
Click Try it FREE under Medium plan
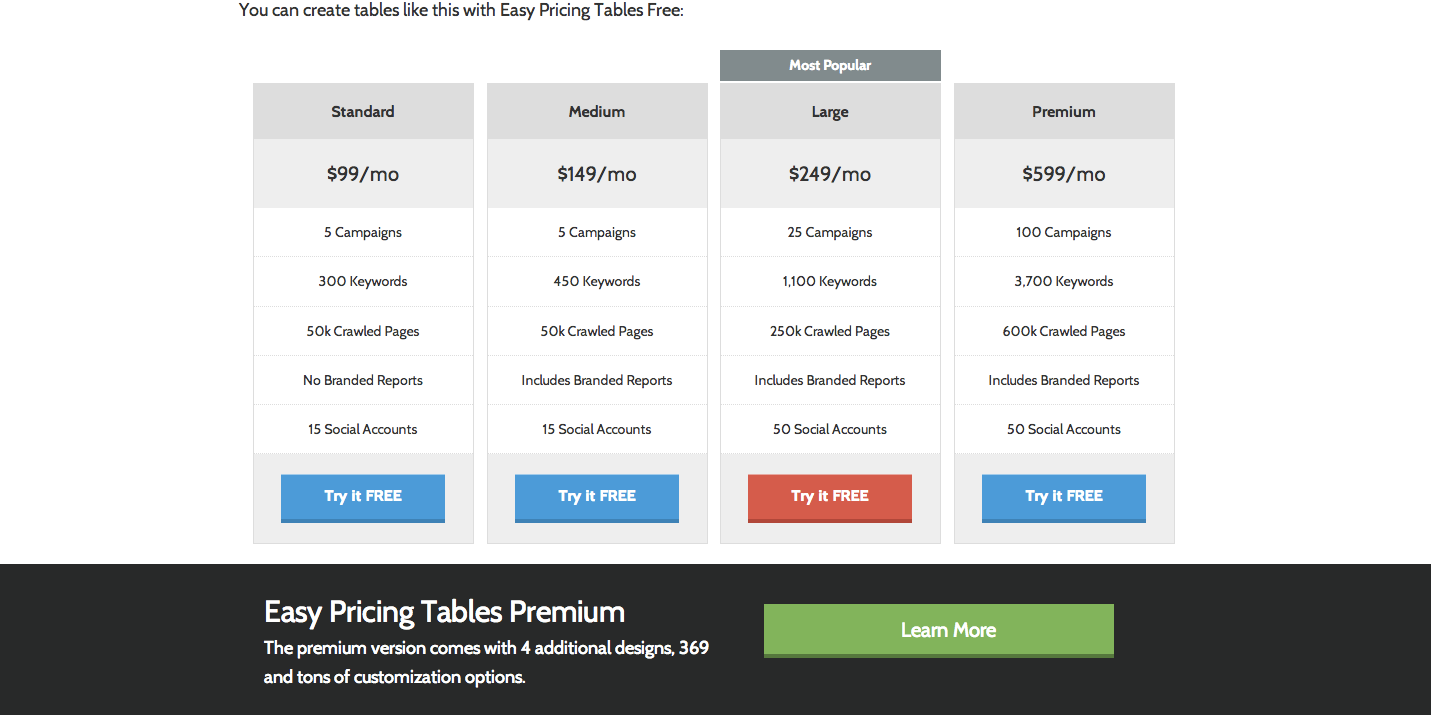(597, 497)
